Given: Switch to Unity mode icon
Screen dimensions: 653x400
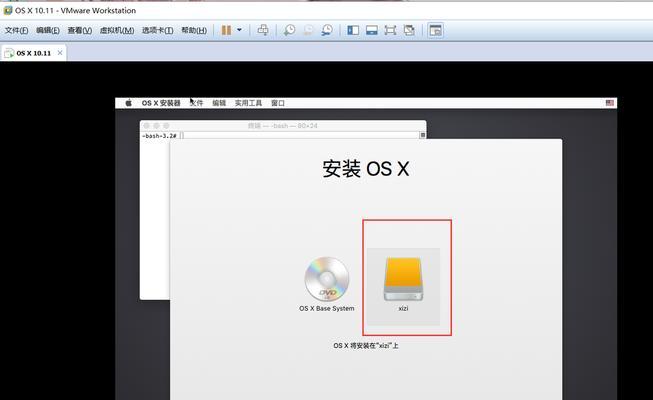Looking at the screenshot, I should (x=409, y=30).
